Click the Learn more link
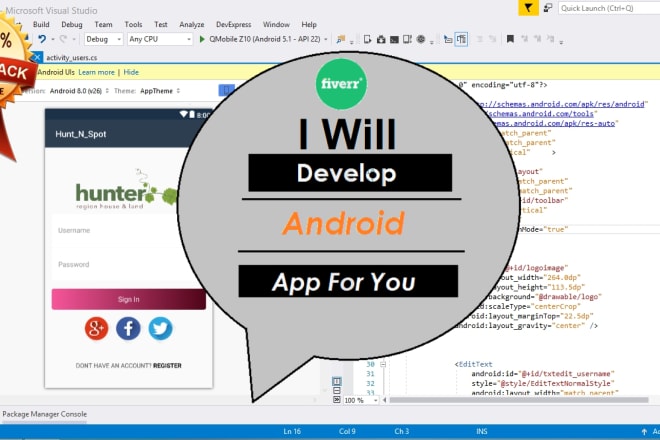660x440 pixels. tap(97, 73)
